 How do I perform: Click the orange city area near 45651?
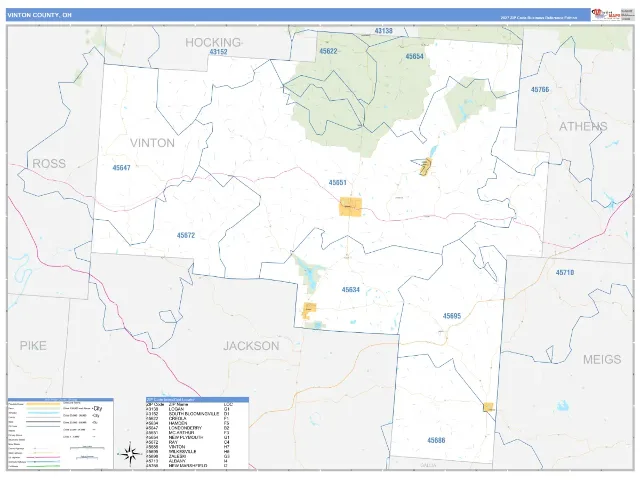350,207
